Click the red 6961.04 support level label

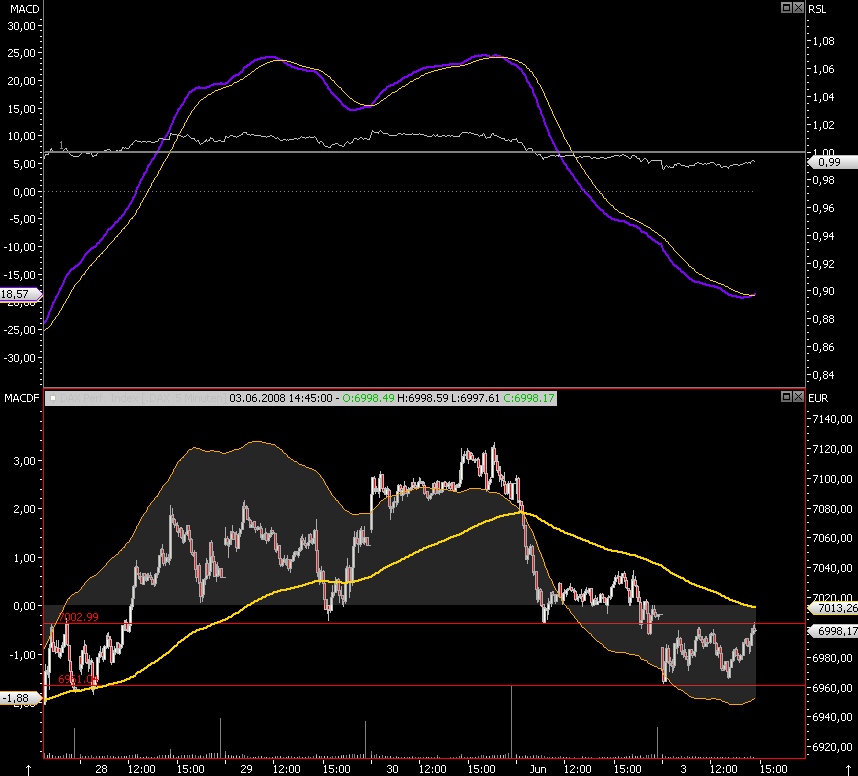click(78, 679)
